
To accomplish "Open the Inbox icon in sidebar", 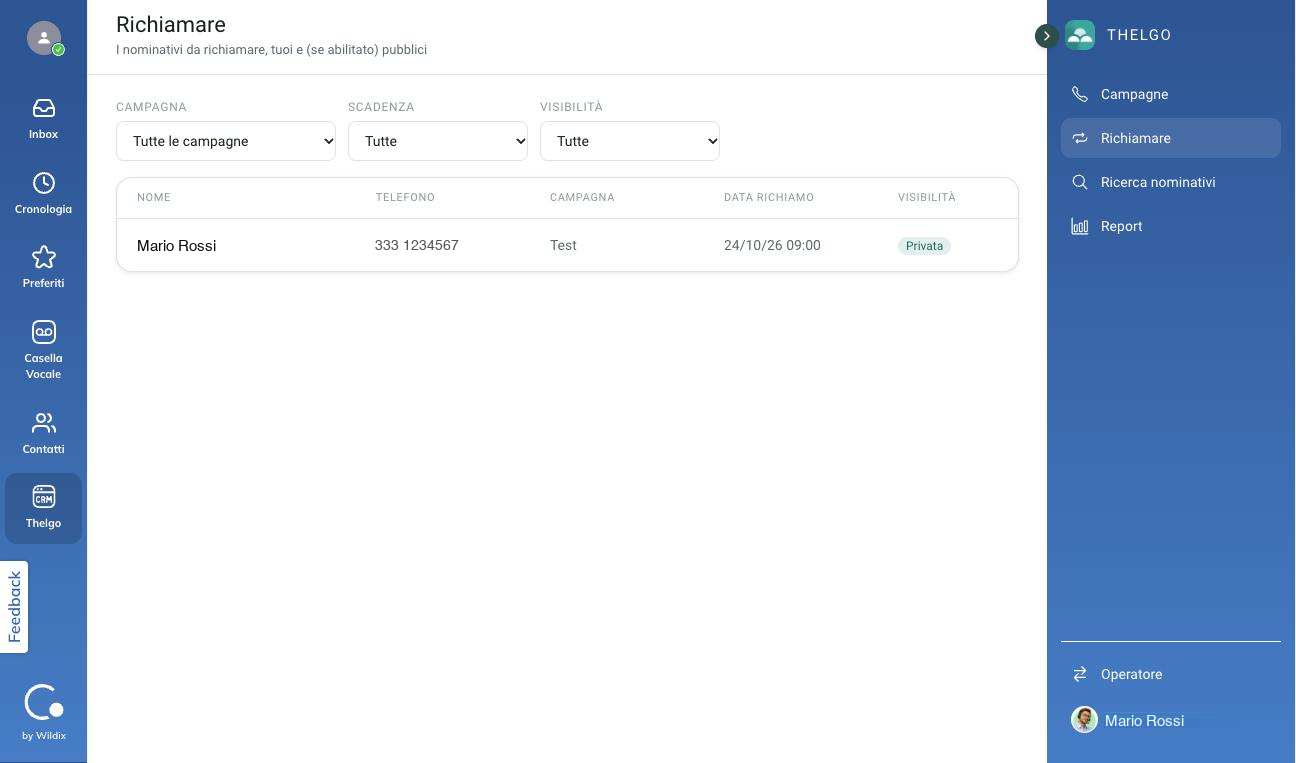I will [43, 108].
